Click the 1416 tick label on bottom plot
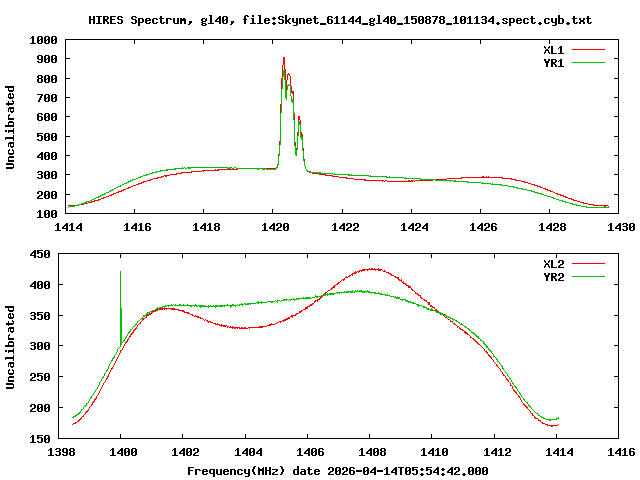The height and width of the screenshot is (480, 640). click(621, 452)
